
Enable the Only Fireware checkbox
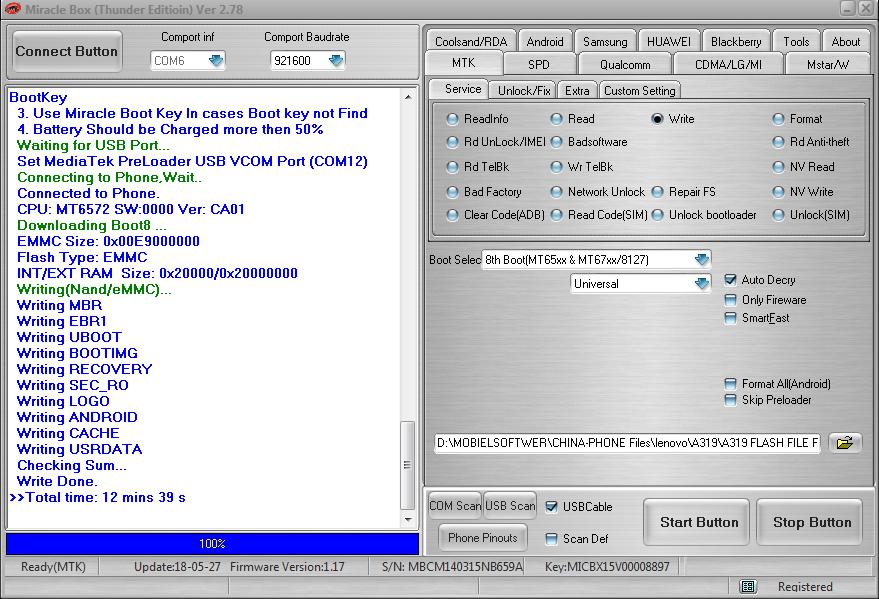730,300
